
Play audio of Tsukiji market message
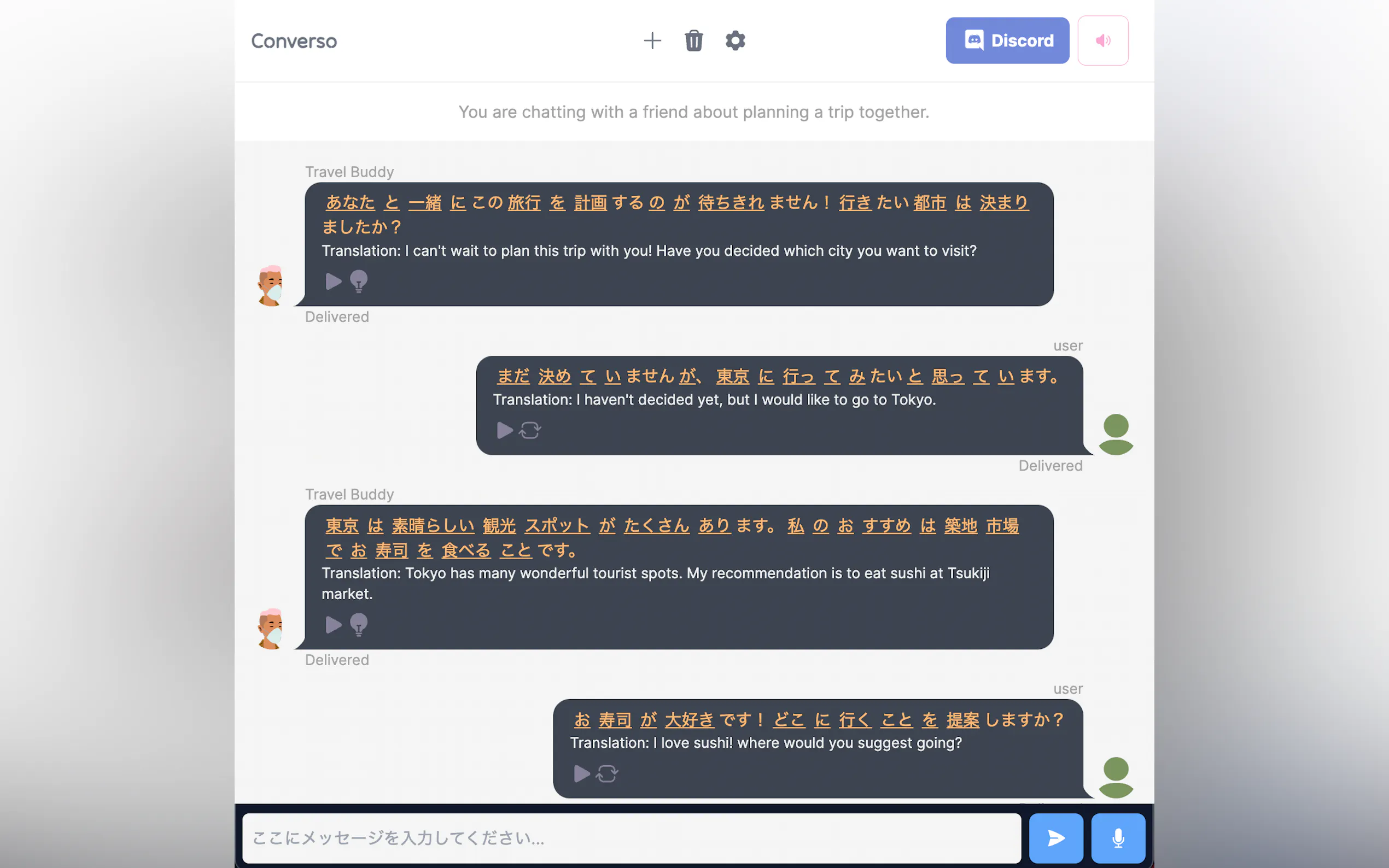333,625
